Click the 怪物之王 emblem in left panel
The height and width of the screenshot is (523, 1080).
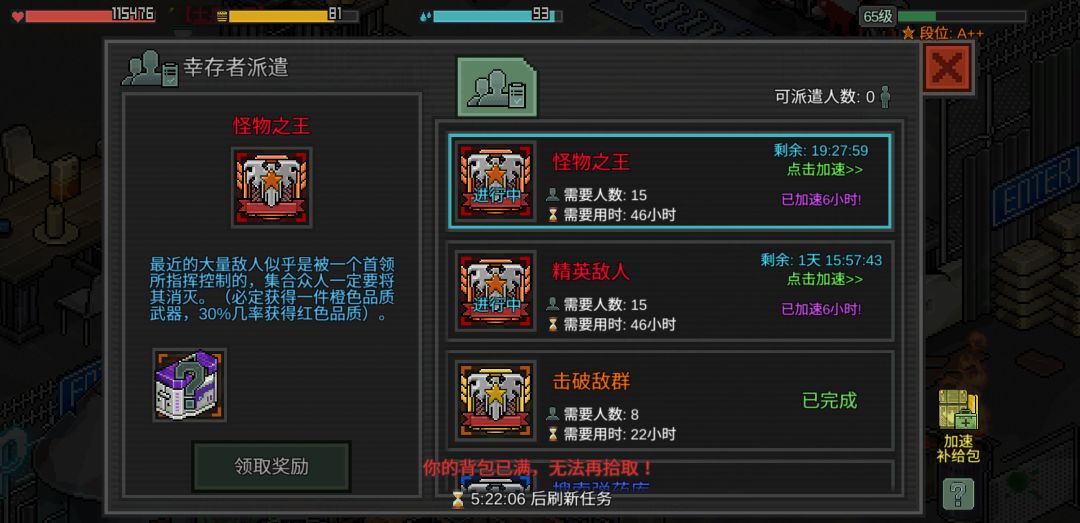[272, 187]
